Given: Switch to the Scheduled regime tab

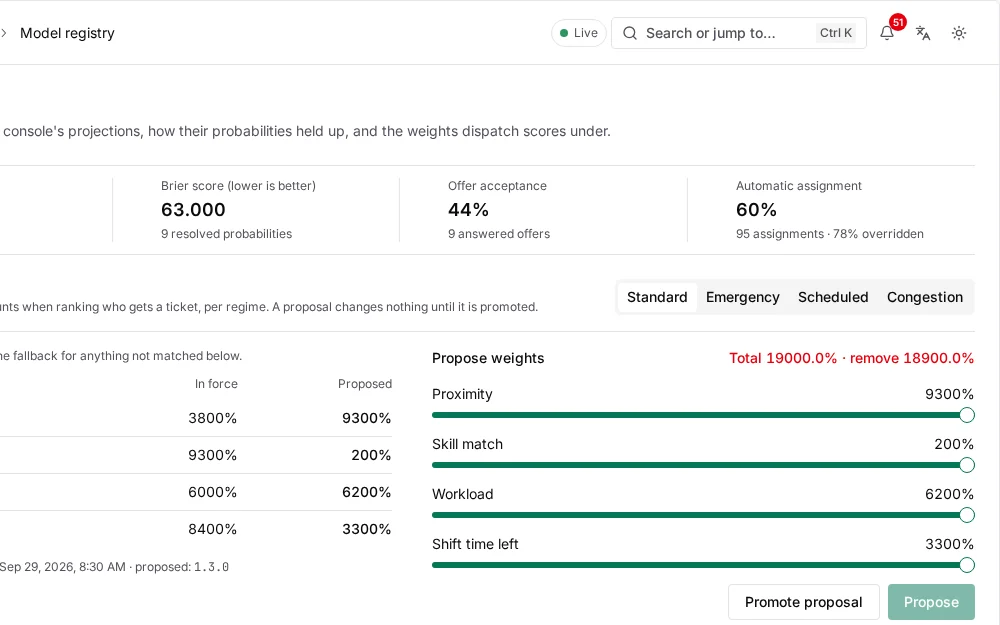Looking at the screenshot, I should coord(833,297).
